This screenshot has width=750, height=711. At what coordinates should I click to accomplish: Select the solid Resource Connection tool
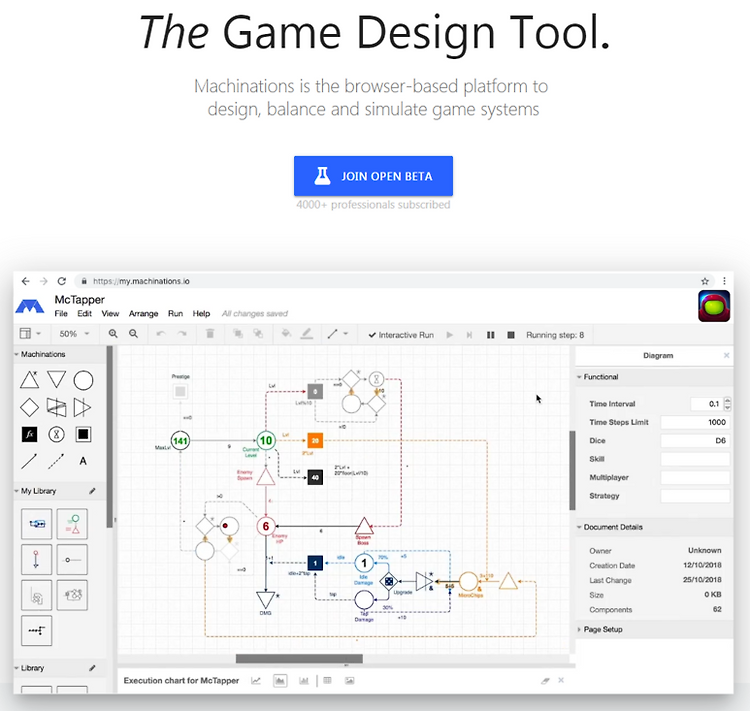click(29, 461)
